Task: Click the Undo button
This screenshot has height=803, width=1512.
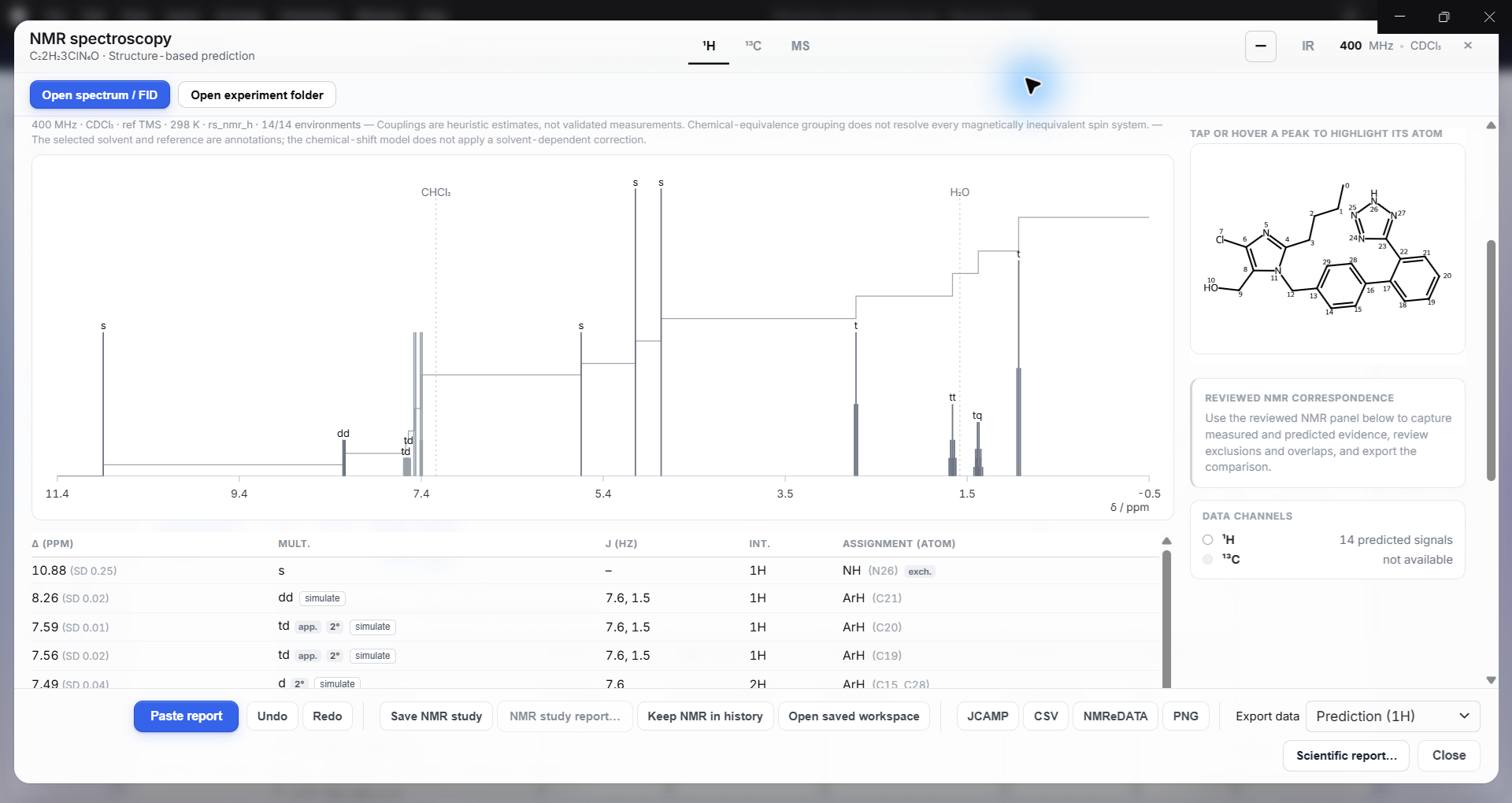Action: pos(272,716)
